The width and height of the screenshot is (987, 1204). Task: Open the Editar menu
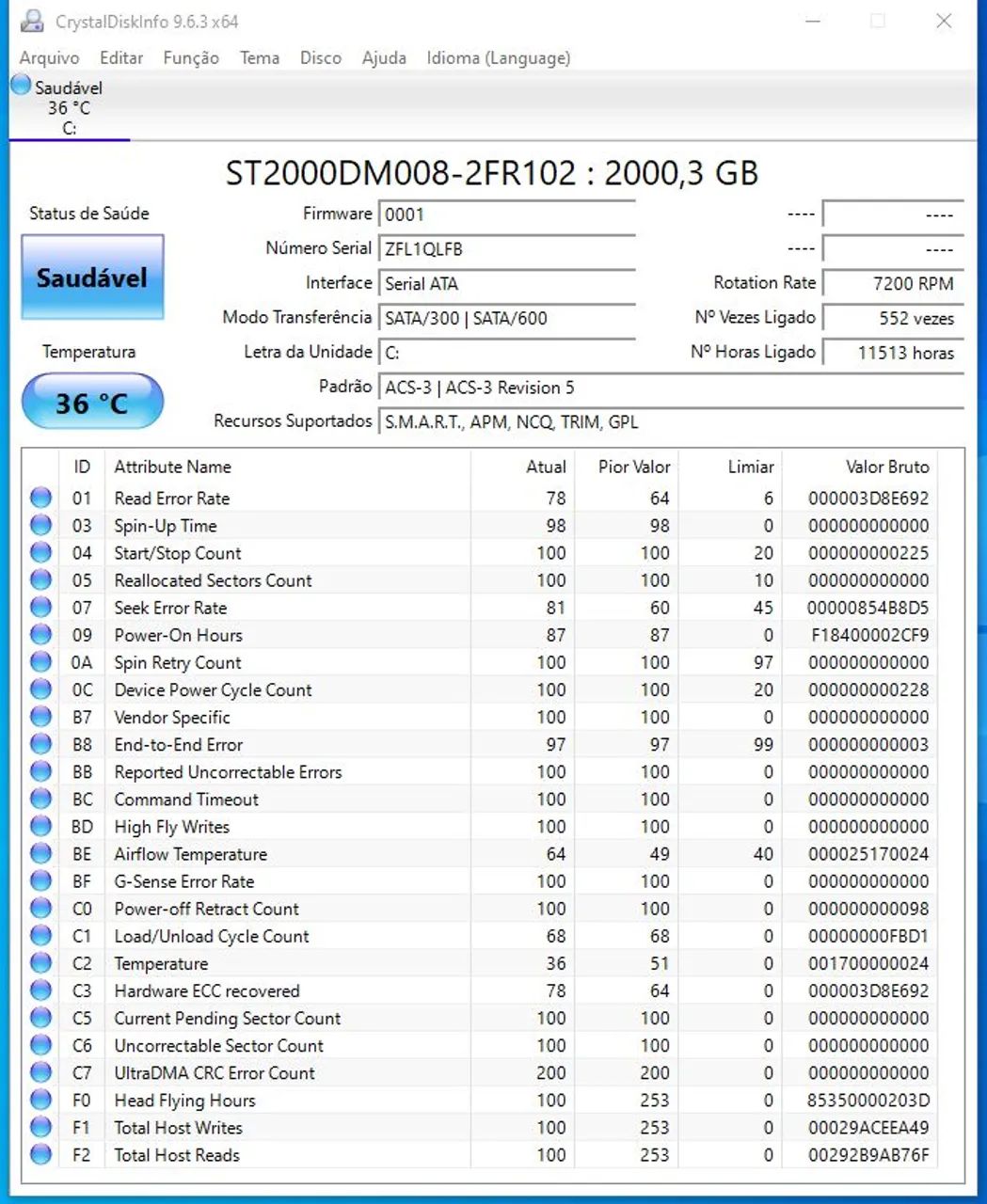pyautogui.click(x=121, y=57)
